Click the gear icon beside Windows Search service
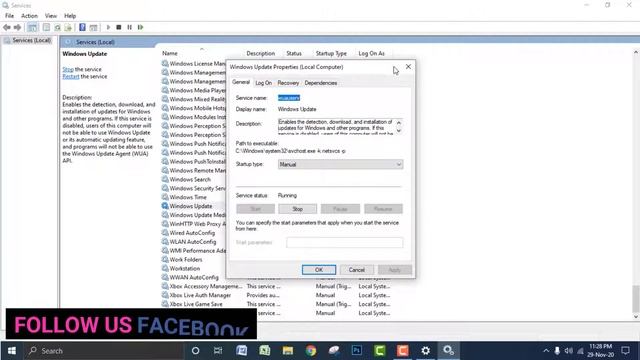This screenshot has height=360, width=640. (x=165, y=179)
